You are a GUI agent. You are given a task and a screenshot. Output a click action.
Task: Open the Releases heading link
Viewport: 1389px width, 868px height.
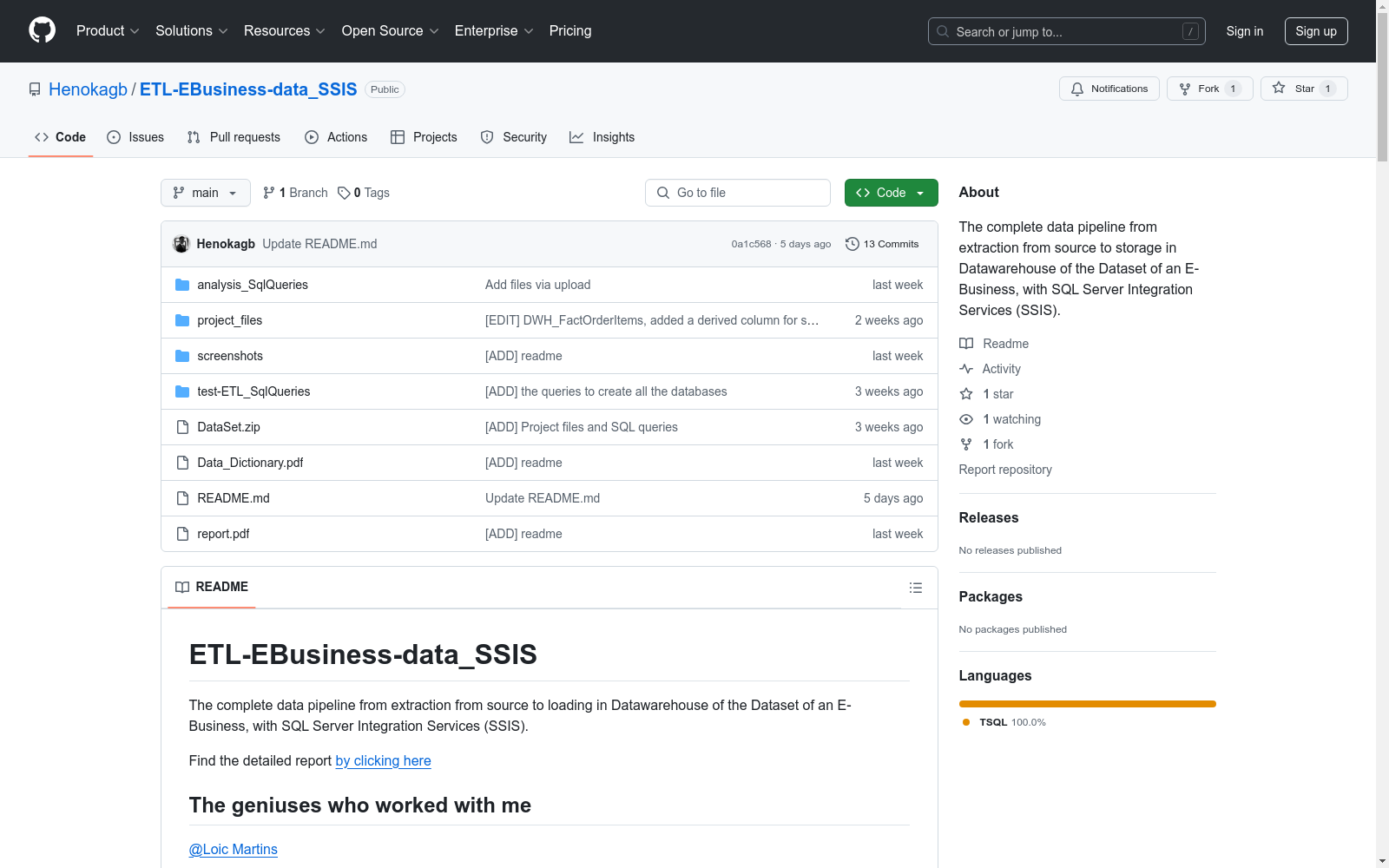coord(989,517)
